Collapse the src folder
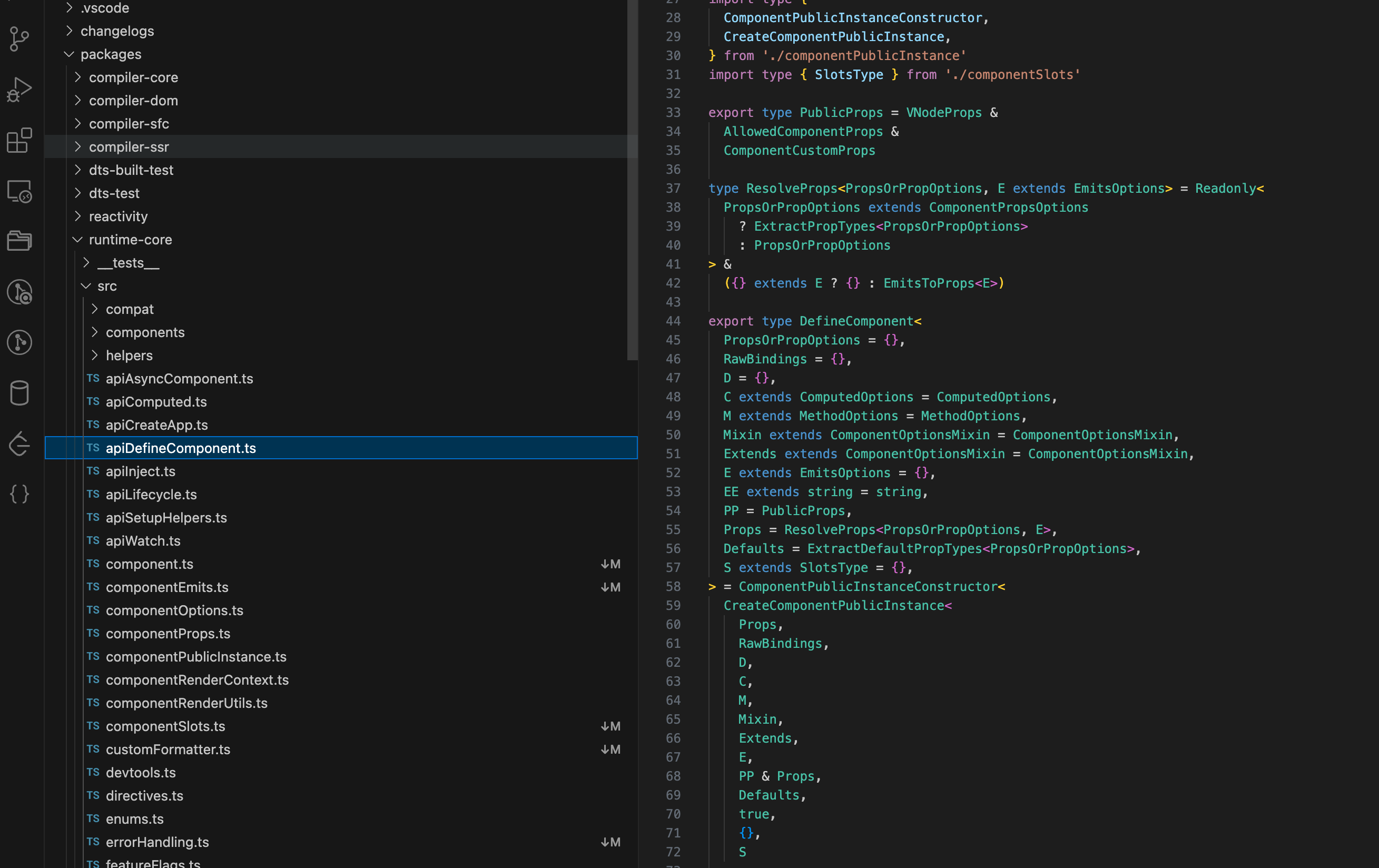The width and height of the screenshot is (1379, 868). 86,285
